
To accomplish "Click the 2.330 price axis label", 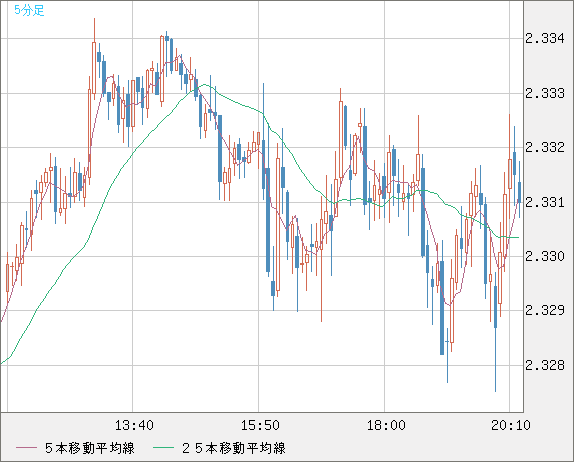I will click(545, 256).
